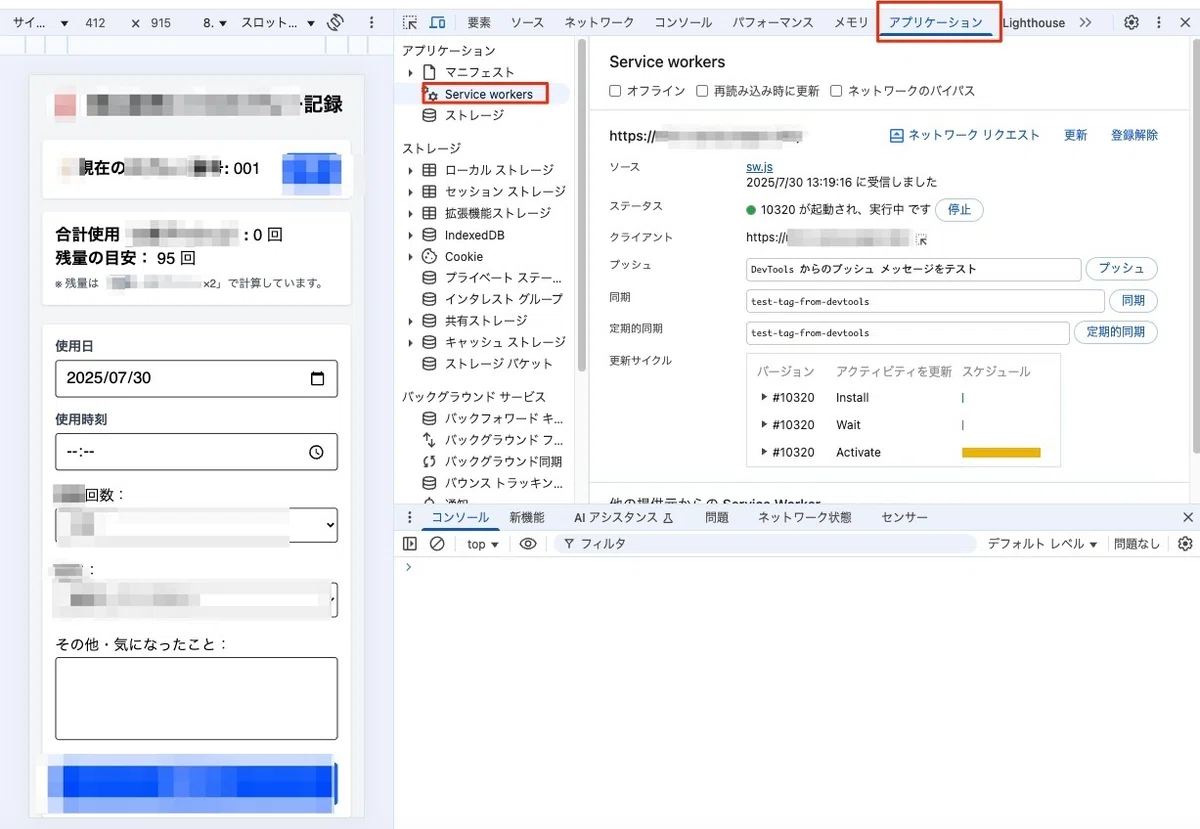Toggle the console sidebar icon

tap(410, 544)
